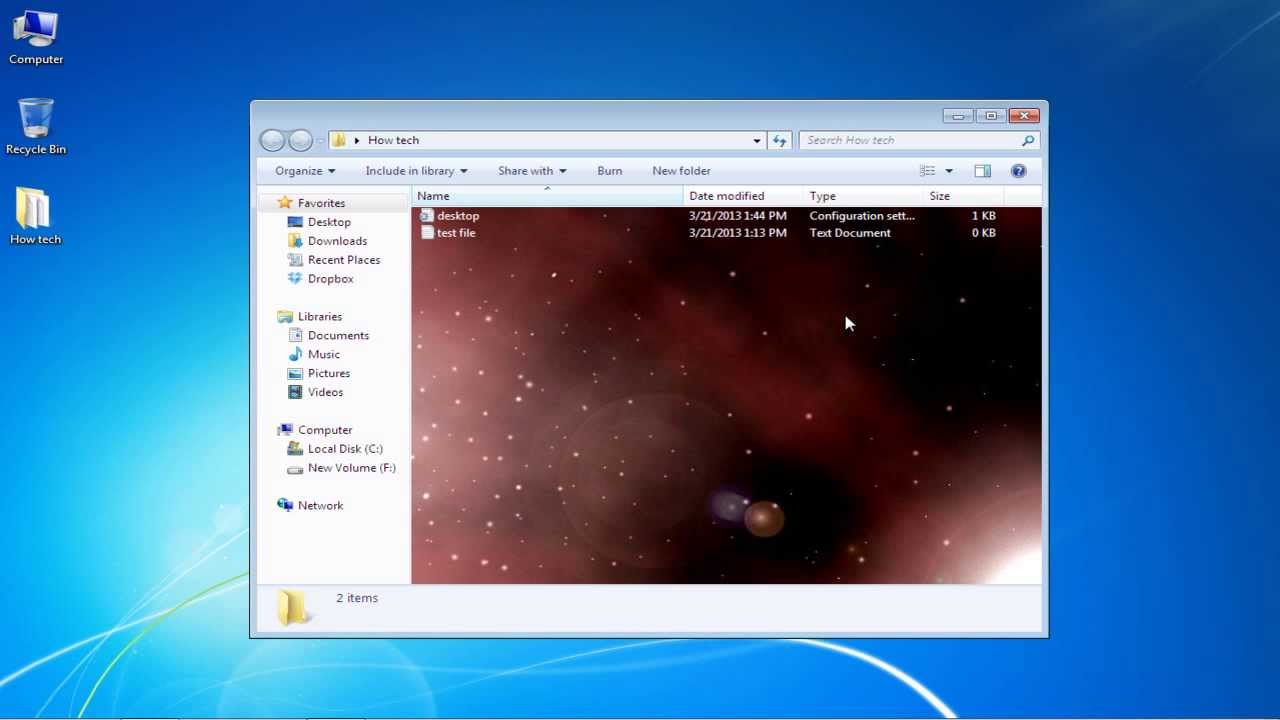
Task: Create a New folder from the toolbar
Action: click(681, 171)
